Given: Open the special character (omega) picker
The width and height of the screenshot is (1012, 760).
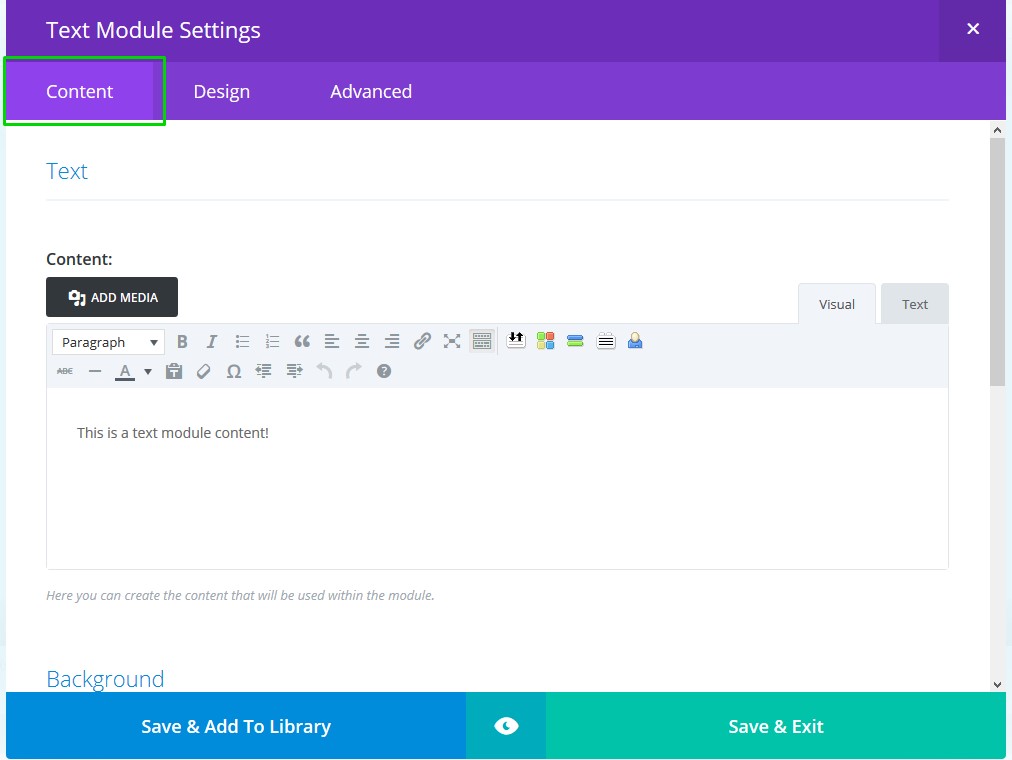Looking at the screenshot, I should [x=234, y=371].
